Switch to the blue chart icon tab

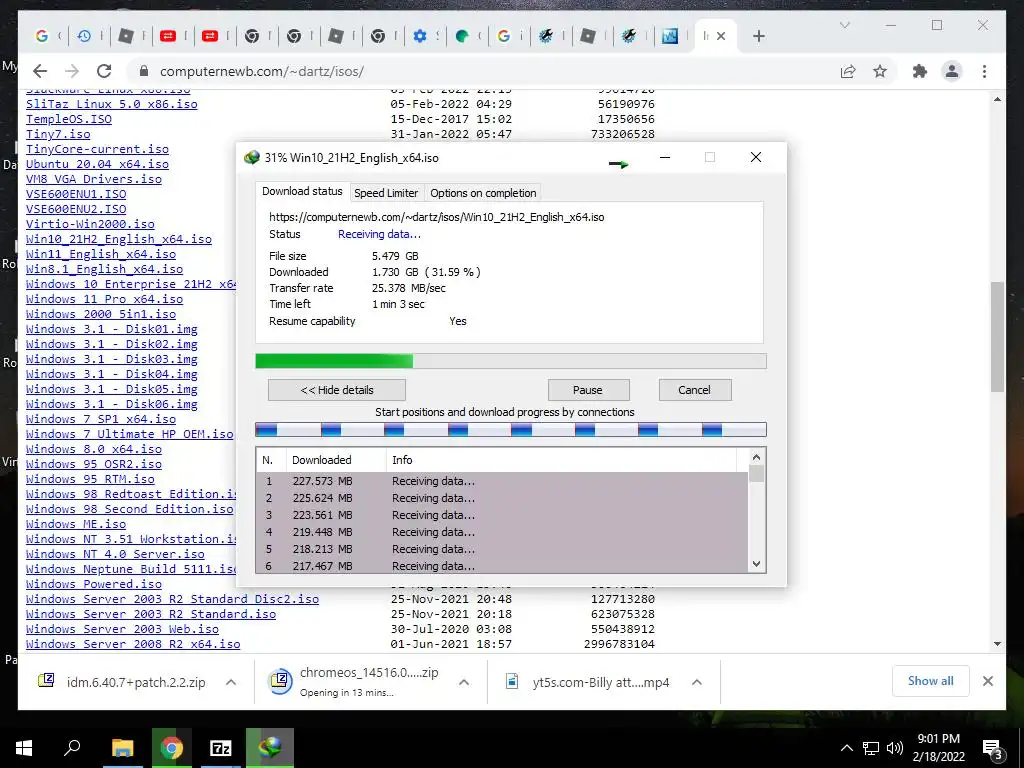point(670,37)
